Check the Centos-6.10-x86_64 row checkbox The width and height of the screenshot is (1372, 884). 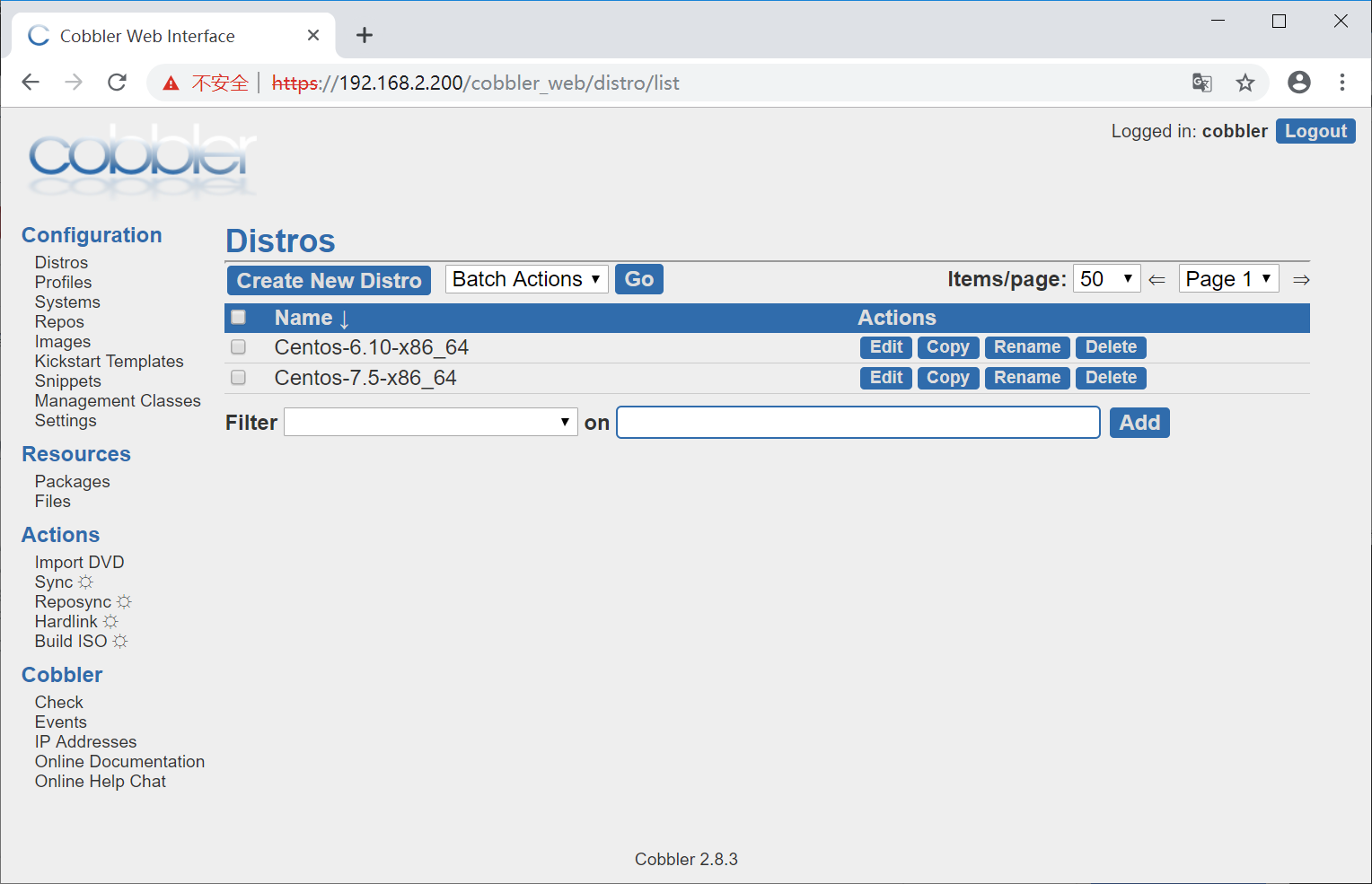(238, 346)
